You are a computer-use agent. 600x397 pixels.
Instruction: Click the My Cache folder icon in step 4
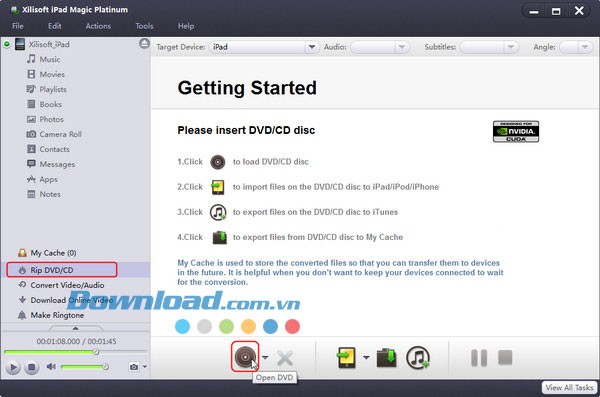click(220, 237)
